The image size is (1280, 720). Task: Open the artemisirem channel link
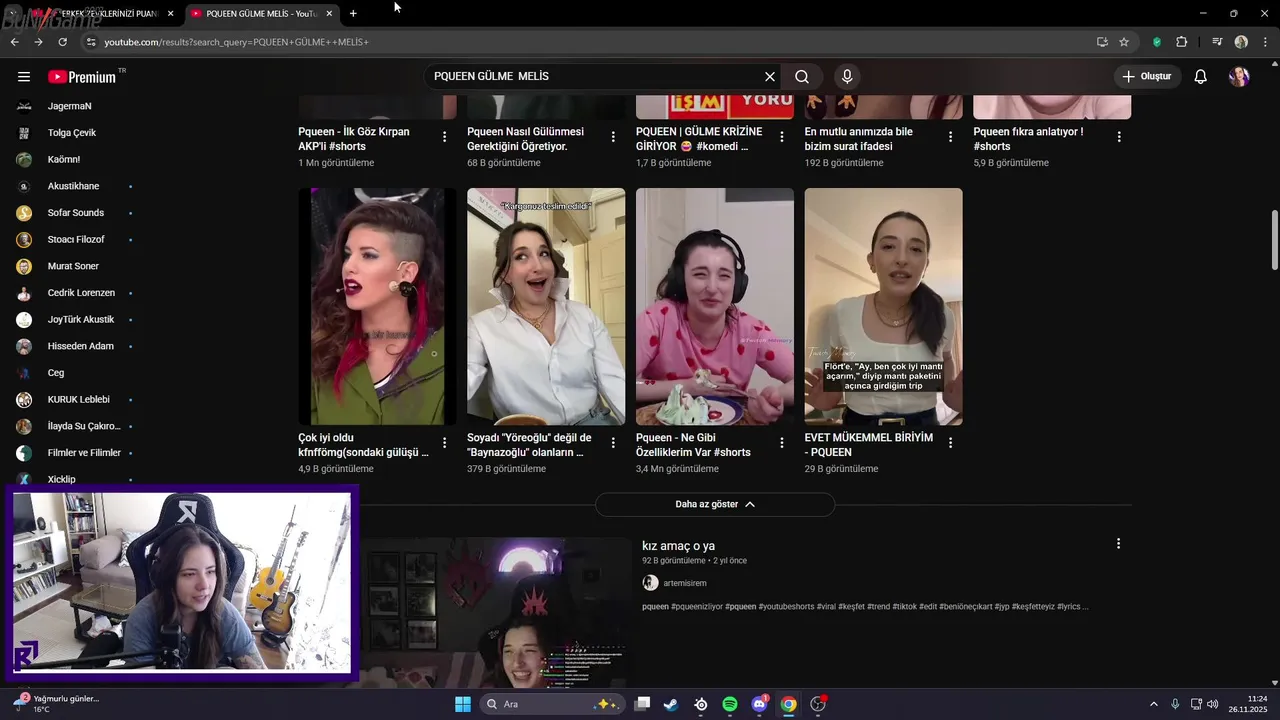(x=685, y=583)
